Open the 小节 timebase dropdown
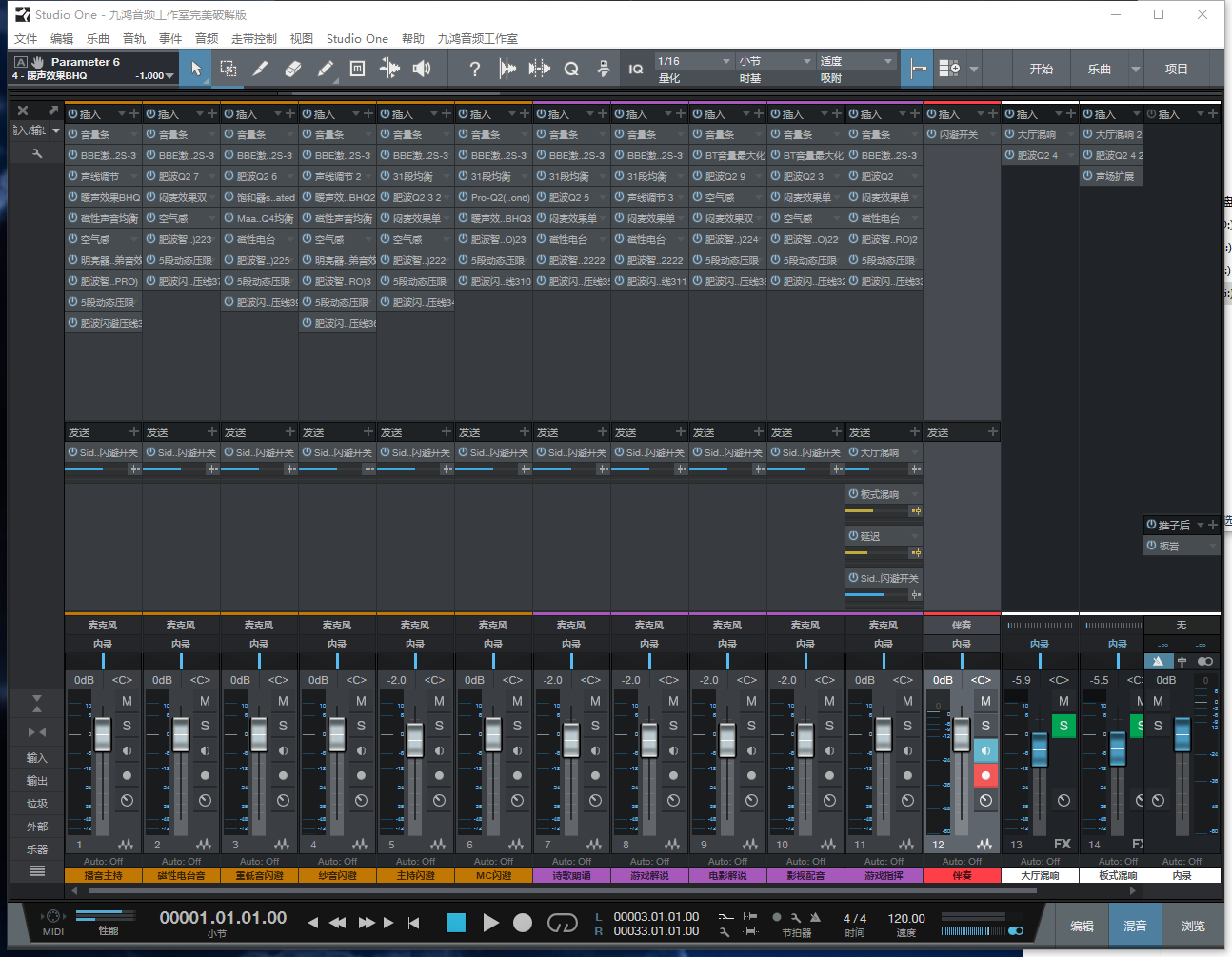The image size is (1232, 957). [774, 61]
